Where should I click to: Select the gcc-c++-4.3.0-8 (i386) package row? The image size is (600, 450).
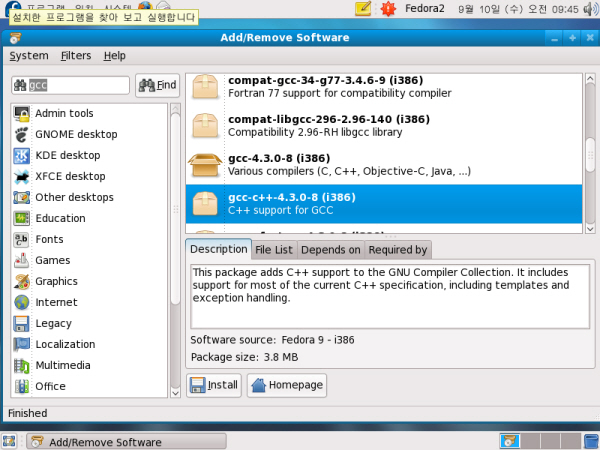pos(384,204)
